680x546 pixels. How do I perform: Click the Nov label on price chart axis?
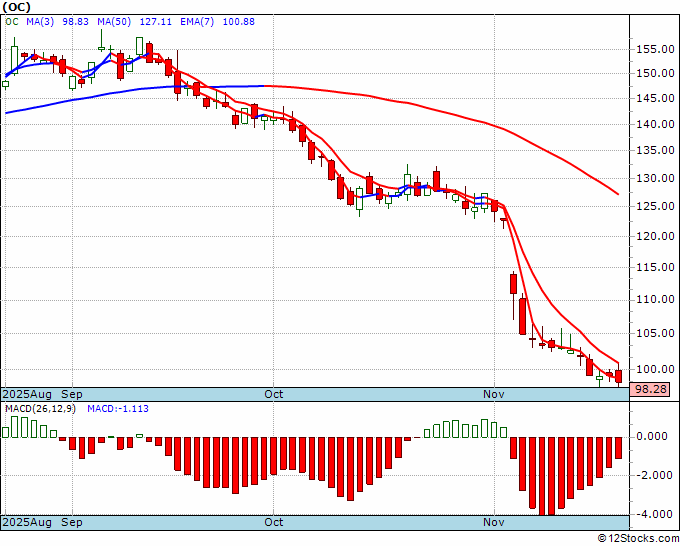click(494, 394)
